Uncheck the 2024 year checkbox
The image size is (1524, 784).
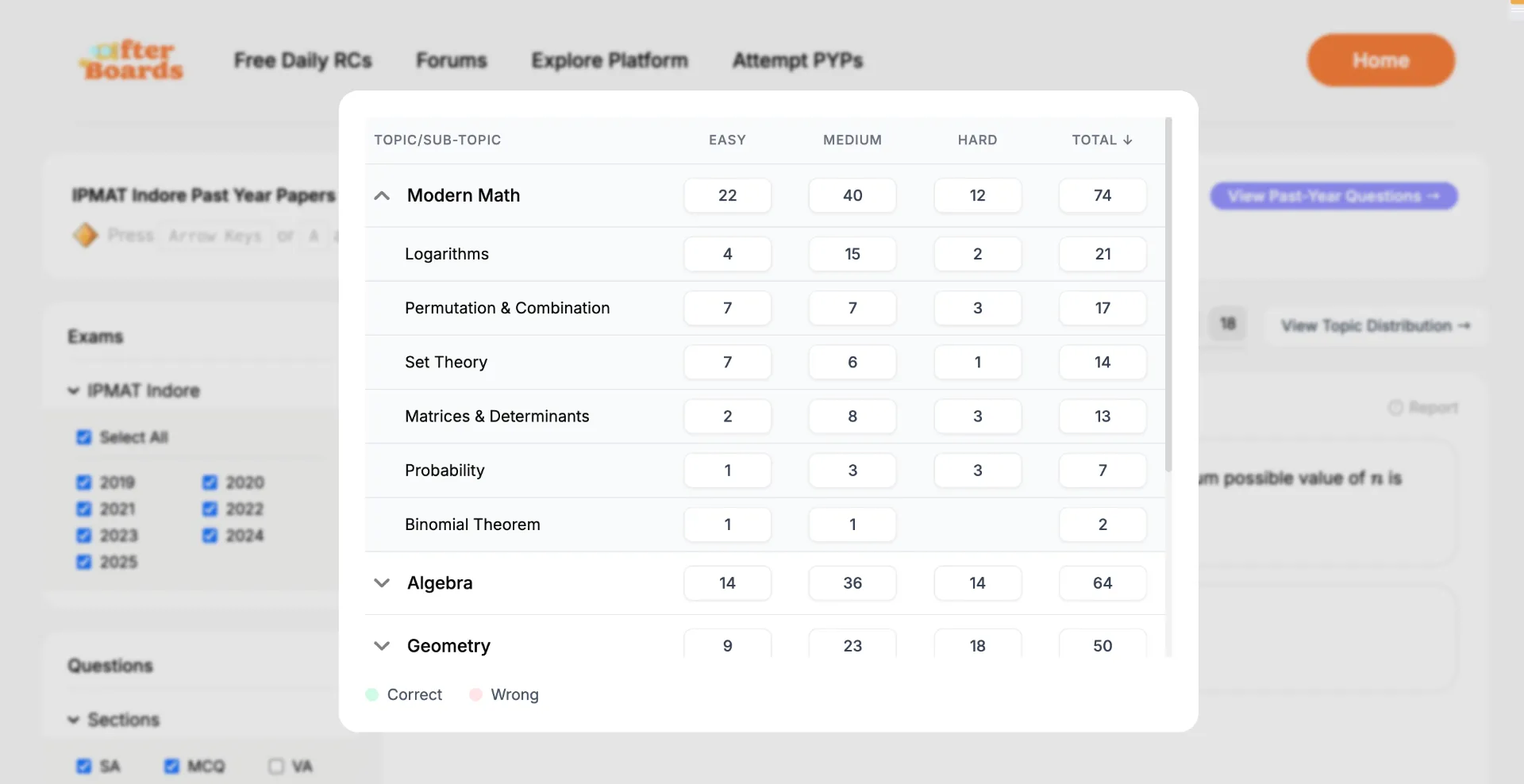pyautogui.click(x=210, y=536)
